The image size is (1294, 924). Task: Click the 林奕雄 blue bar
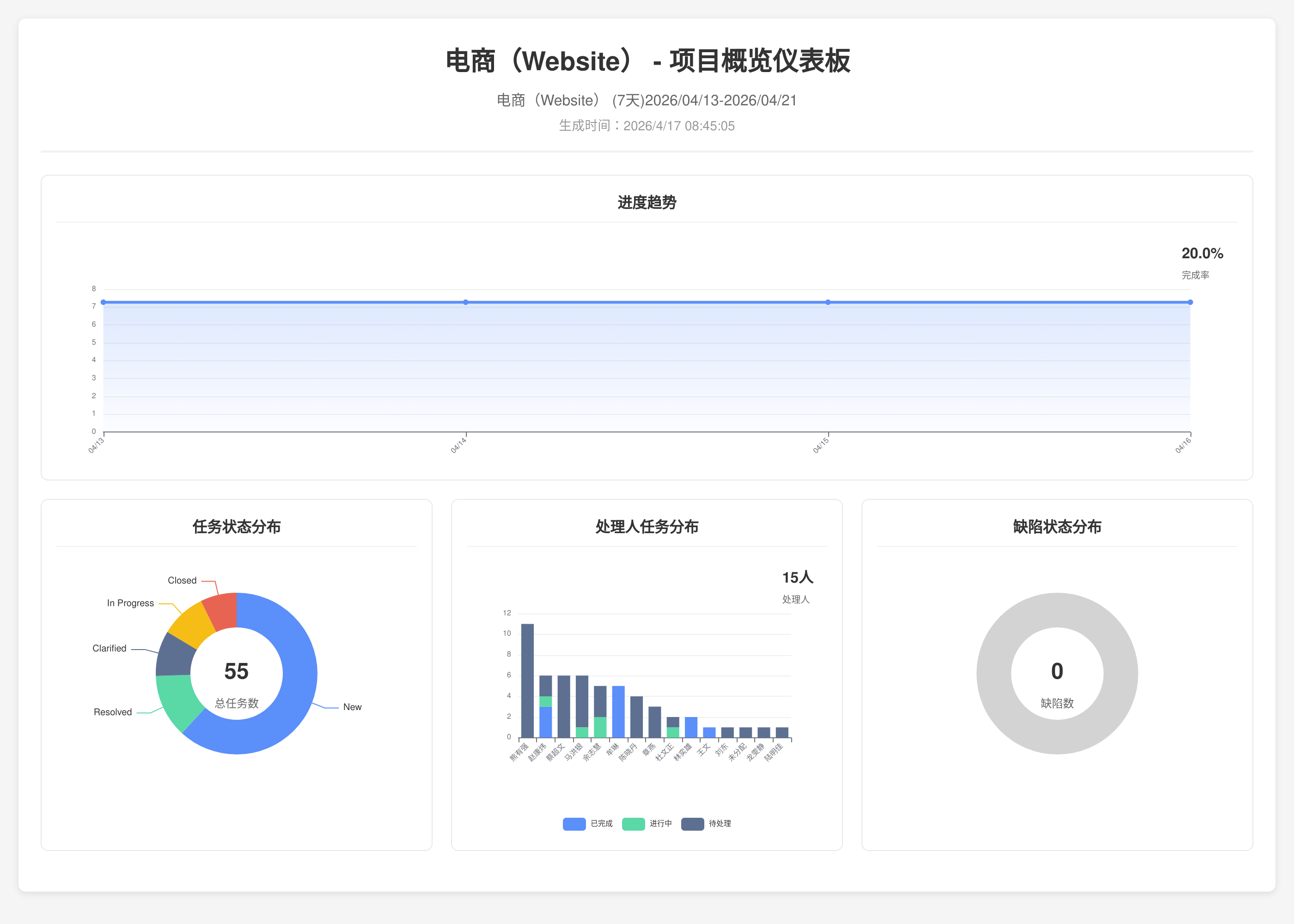691,727
